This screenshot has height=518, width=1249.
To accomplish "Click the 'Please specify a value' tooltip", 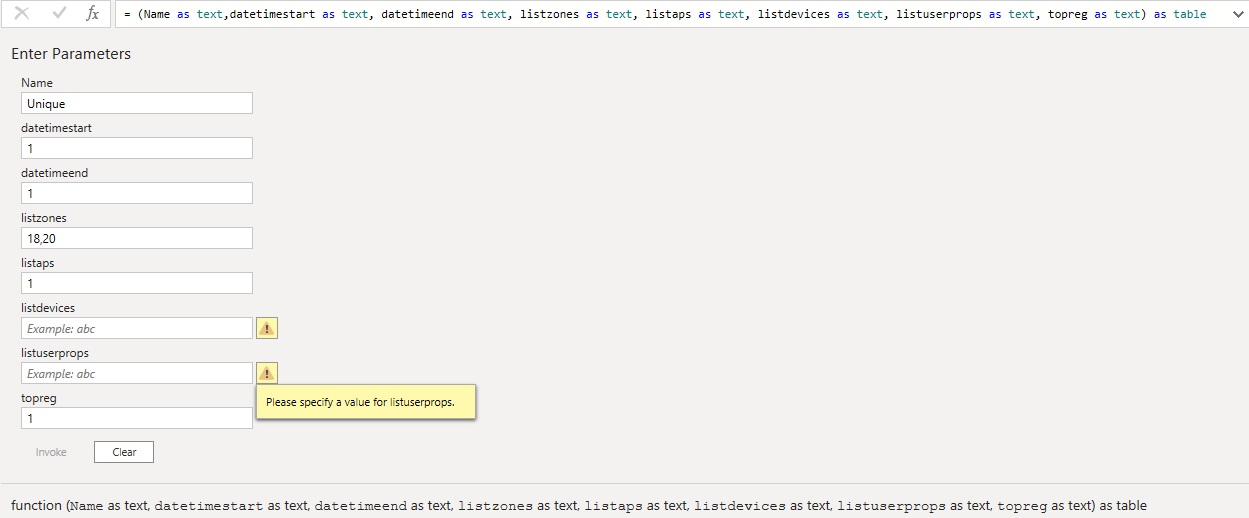I will (x=366, y=402).
